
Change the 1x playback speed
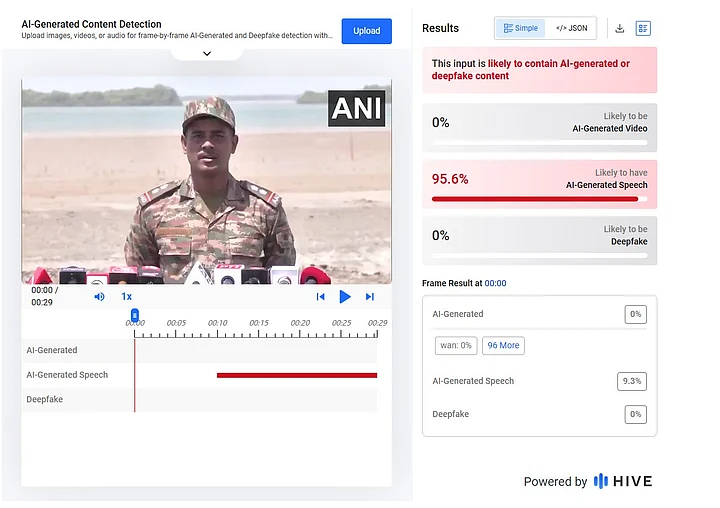pyautogui.click(x=127, y=297)
